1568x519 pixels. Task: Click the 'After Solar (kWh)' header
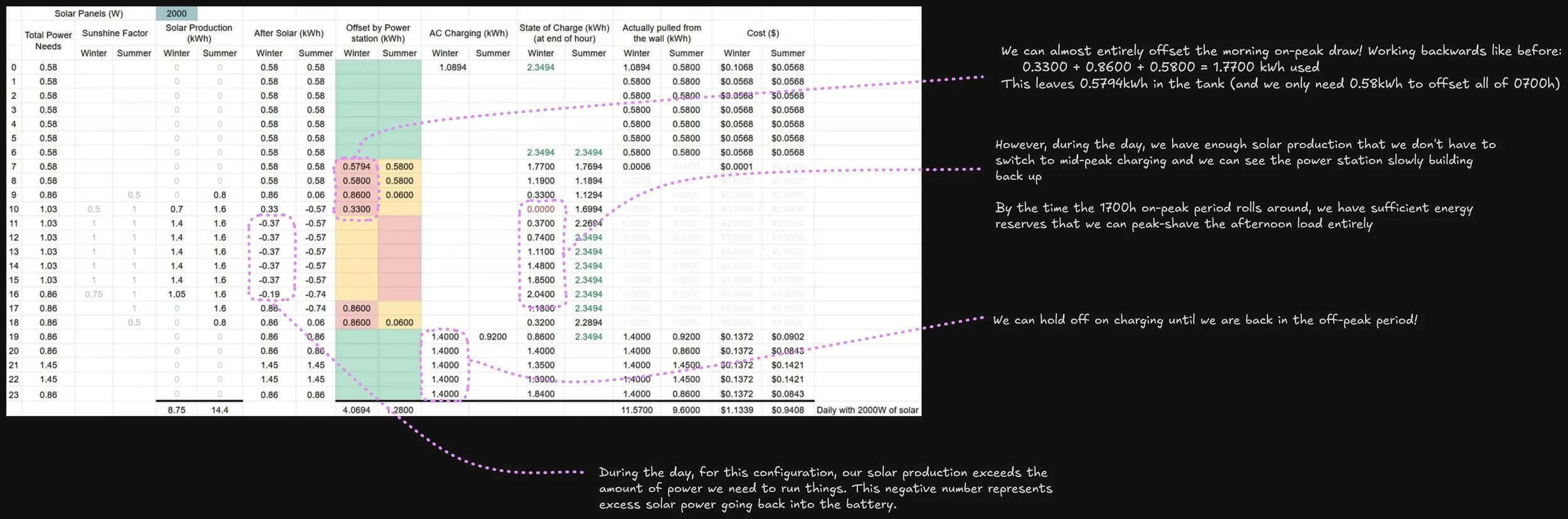tap(289, 33)
